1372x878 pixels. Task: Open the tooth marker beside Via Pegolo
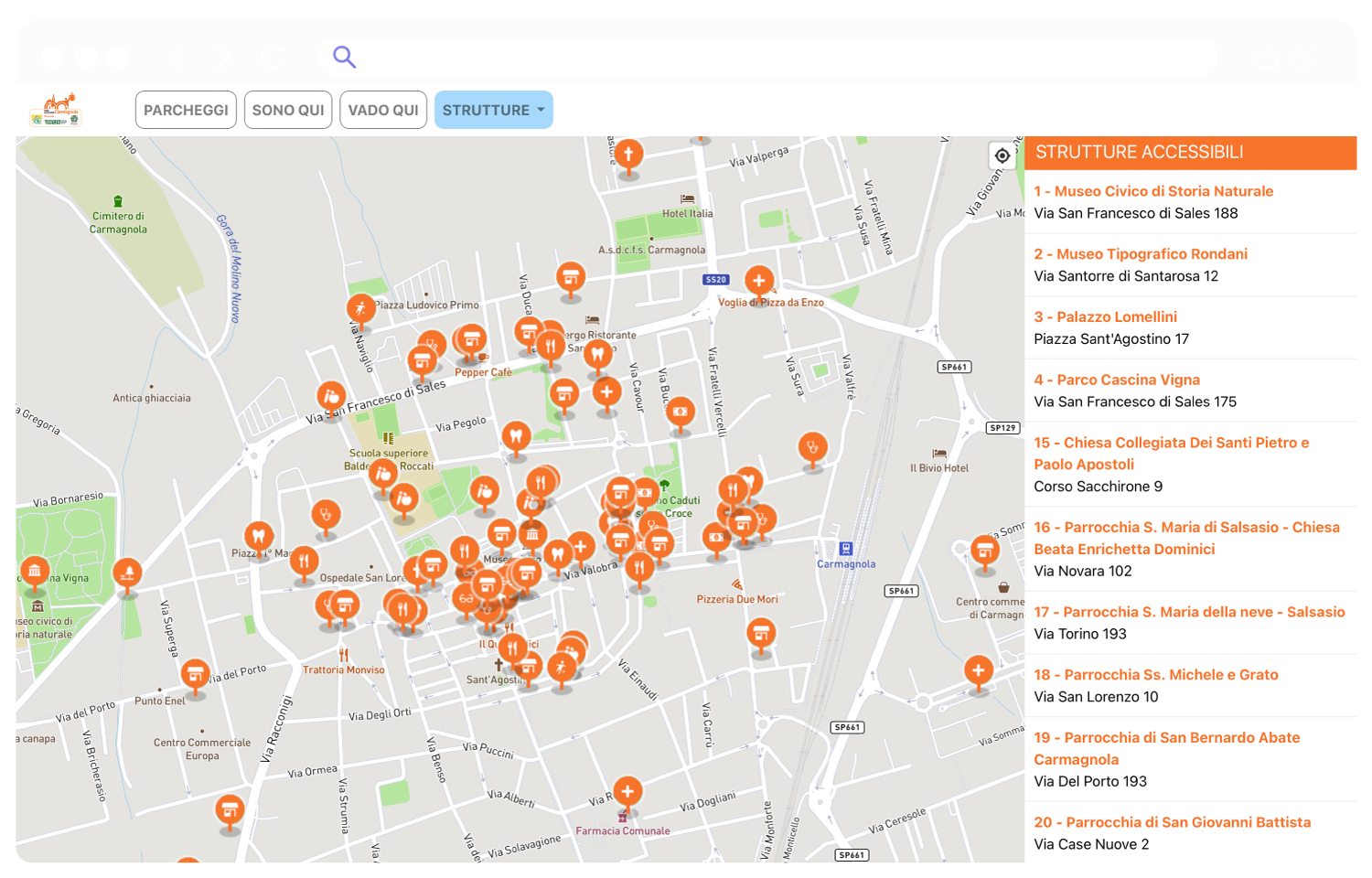coord(516,438)
